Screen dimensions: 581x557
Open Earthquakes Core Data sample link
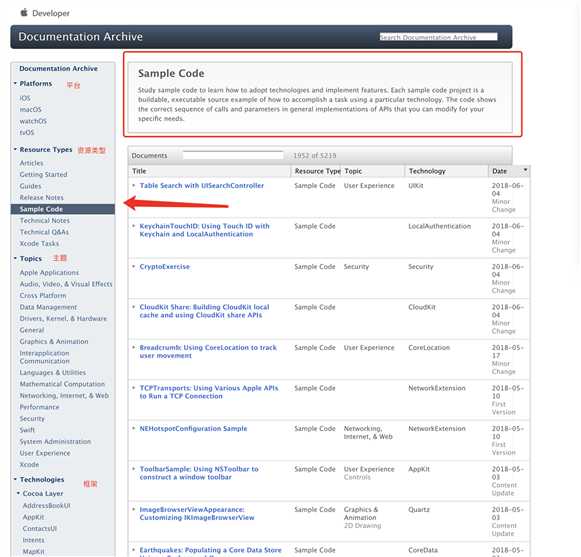click(x=210, y=551)
